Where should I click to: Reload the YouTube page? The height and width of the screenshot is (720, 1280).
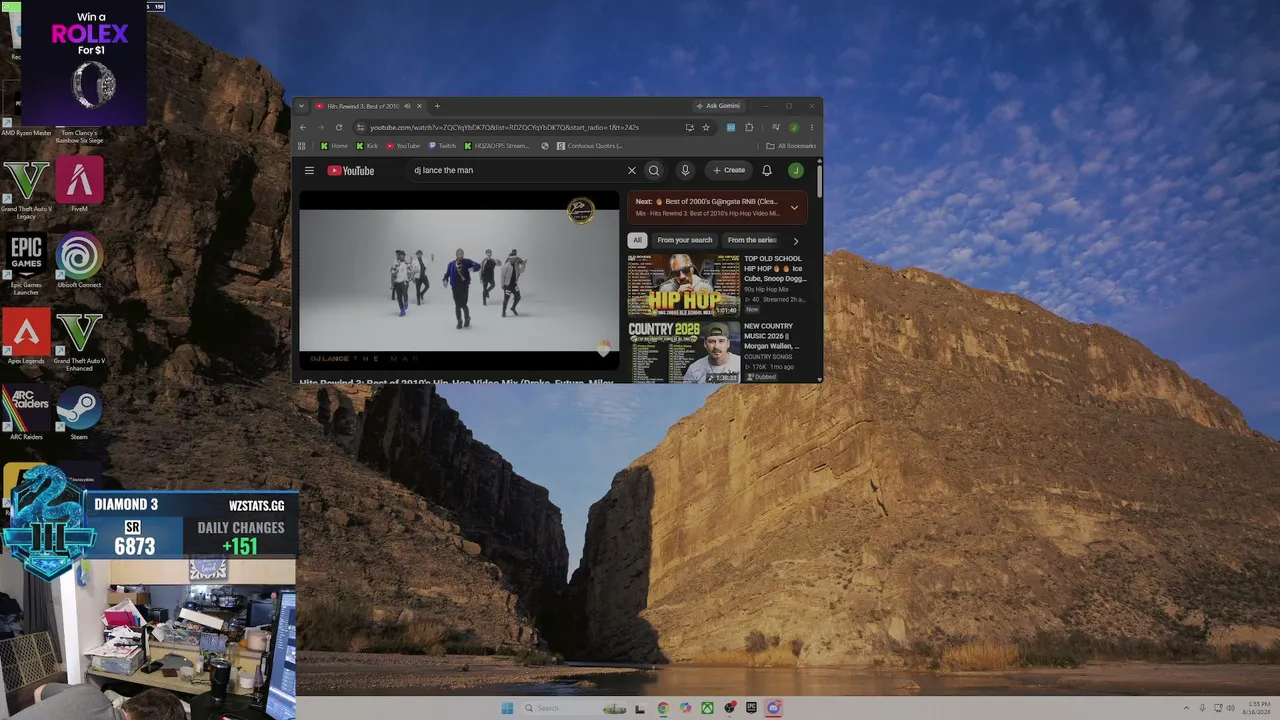coord(339,127)
